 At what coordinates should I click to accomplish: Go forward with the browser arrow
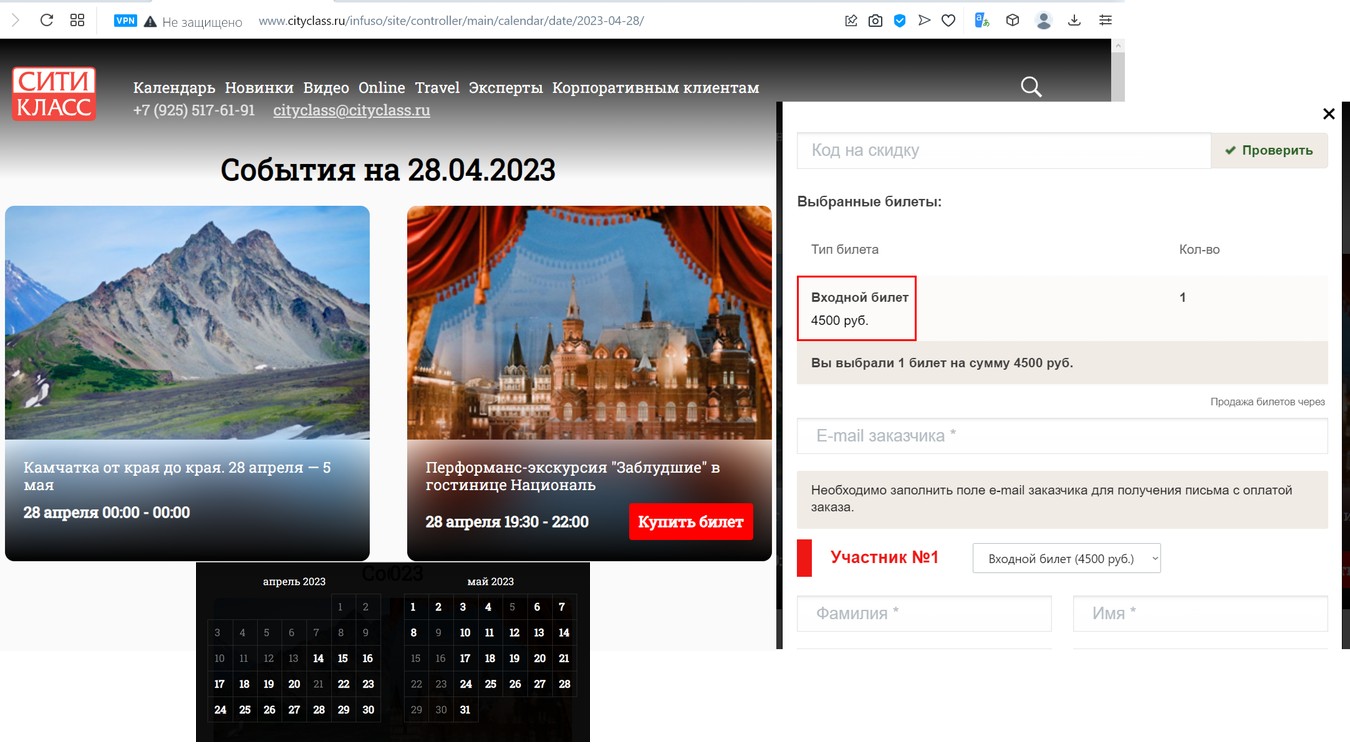pos(15,20)
